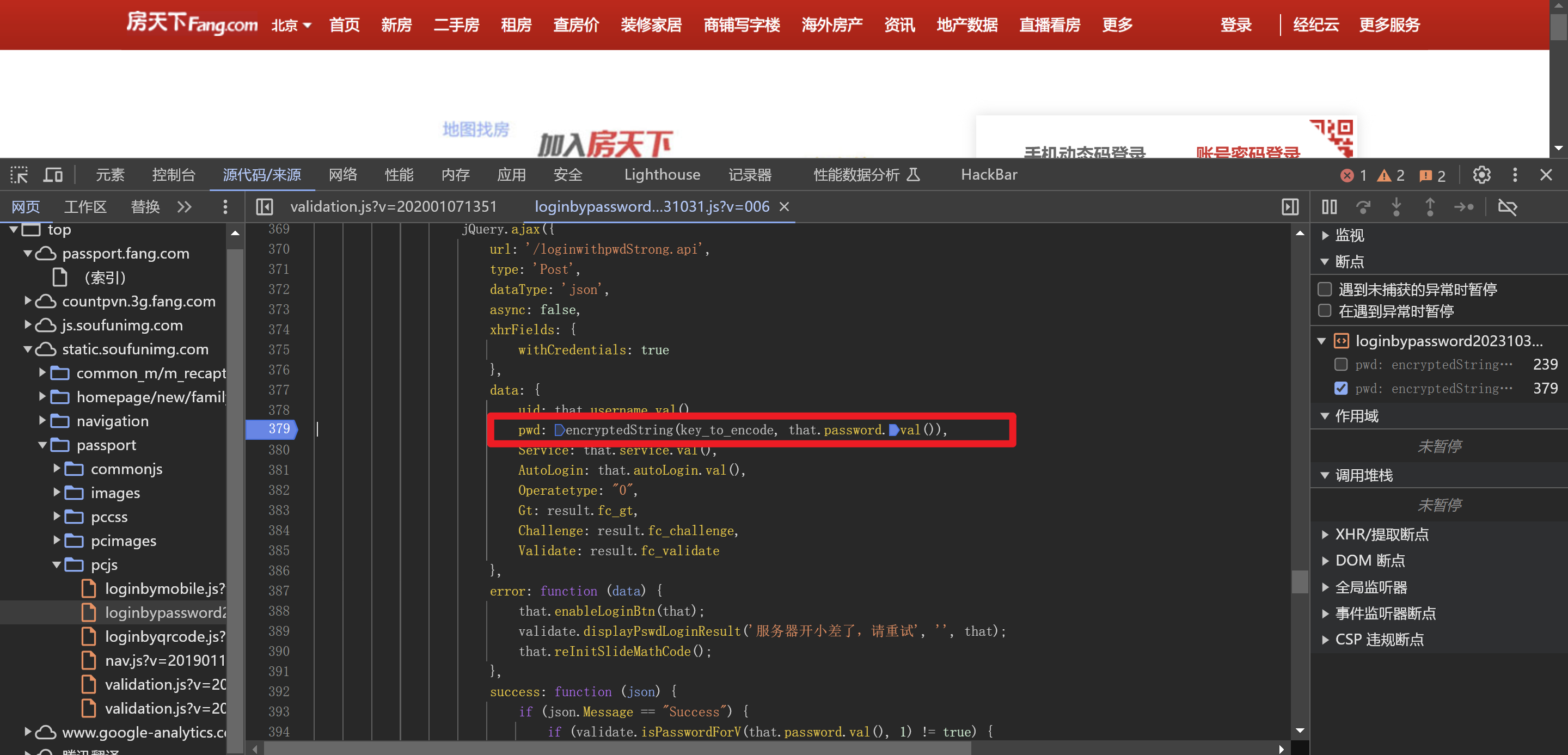The height and width of the screenshot is (755, 1568).
Task: Click 新房 in the site navigation
Action: [x=396, y=25]
